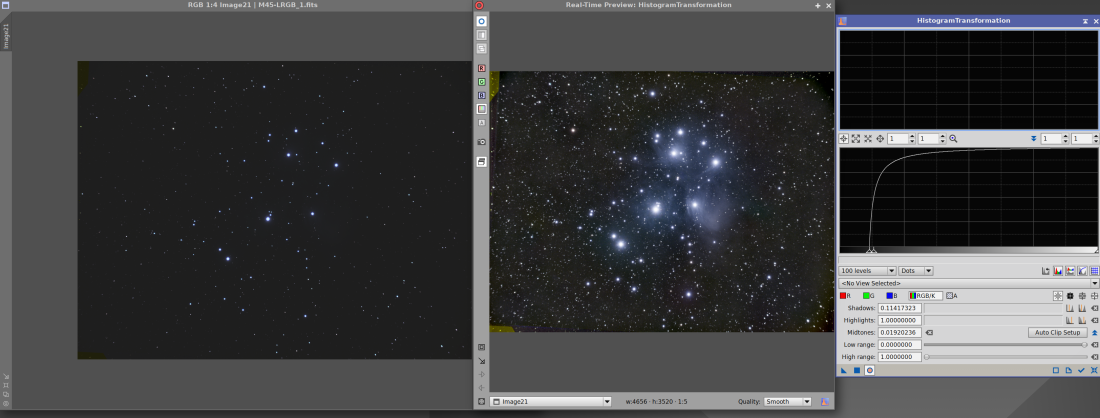Select the G green channel button

868,296
